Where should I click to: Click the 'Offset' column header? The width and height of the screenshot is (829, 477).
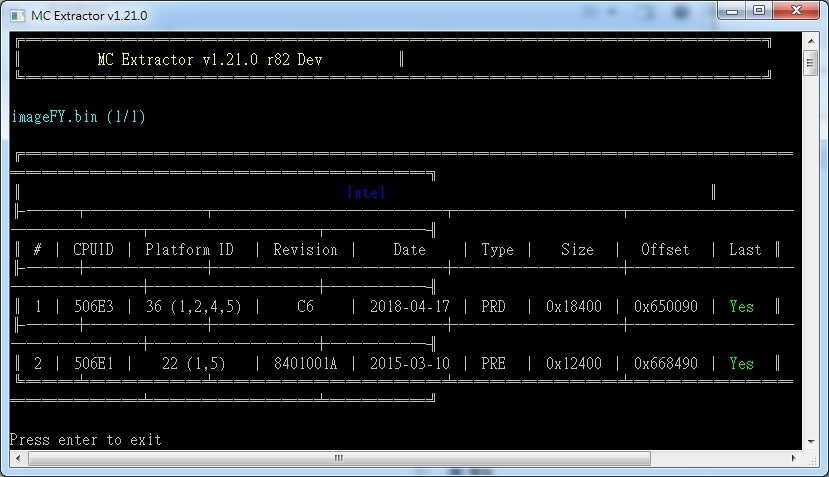coord(665,249)
